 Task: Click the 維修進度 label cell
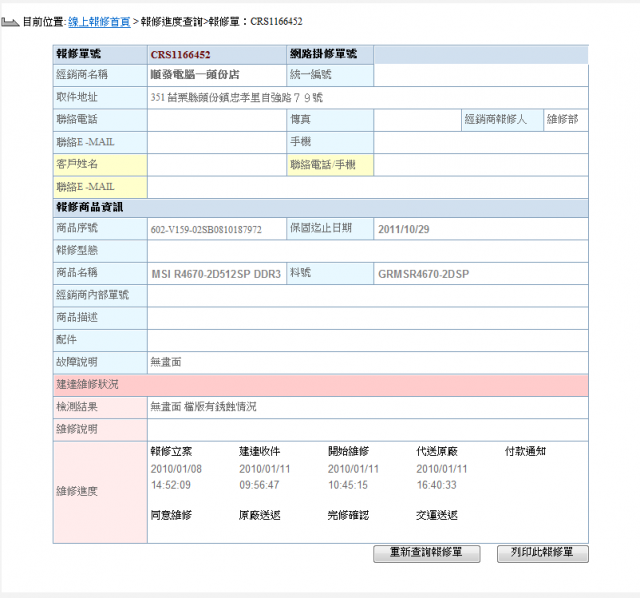coord(100,492)
